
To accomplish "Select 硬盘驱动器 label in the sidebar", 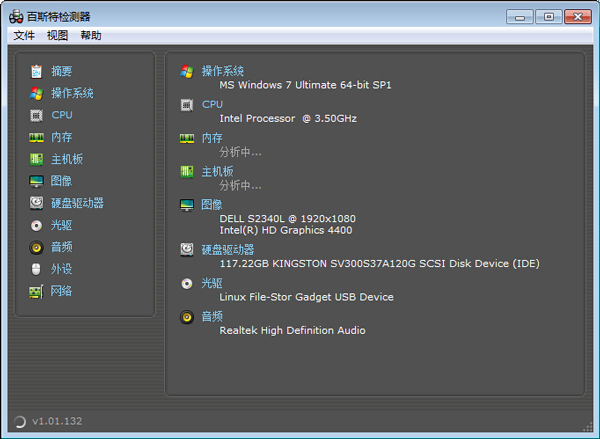I will (x=77, y=203).
